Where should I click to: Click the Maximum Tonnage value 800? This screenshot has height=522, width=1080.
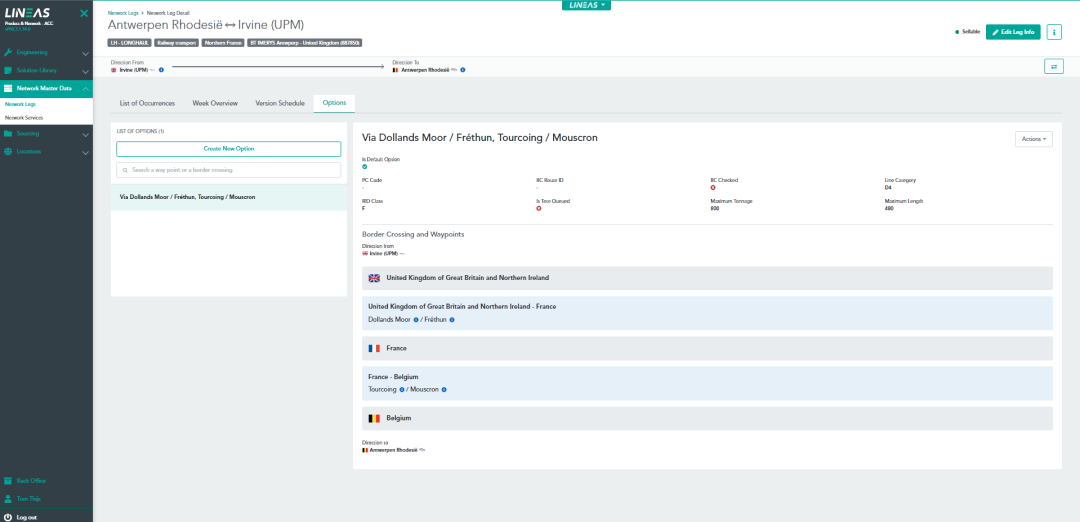pyautogui.click(x=714, y=208)
